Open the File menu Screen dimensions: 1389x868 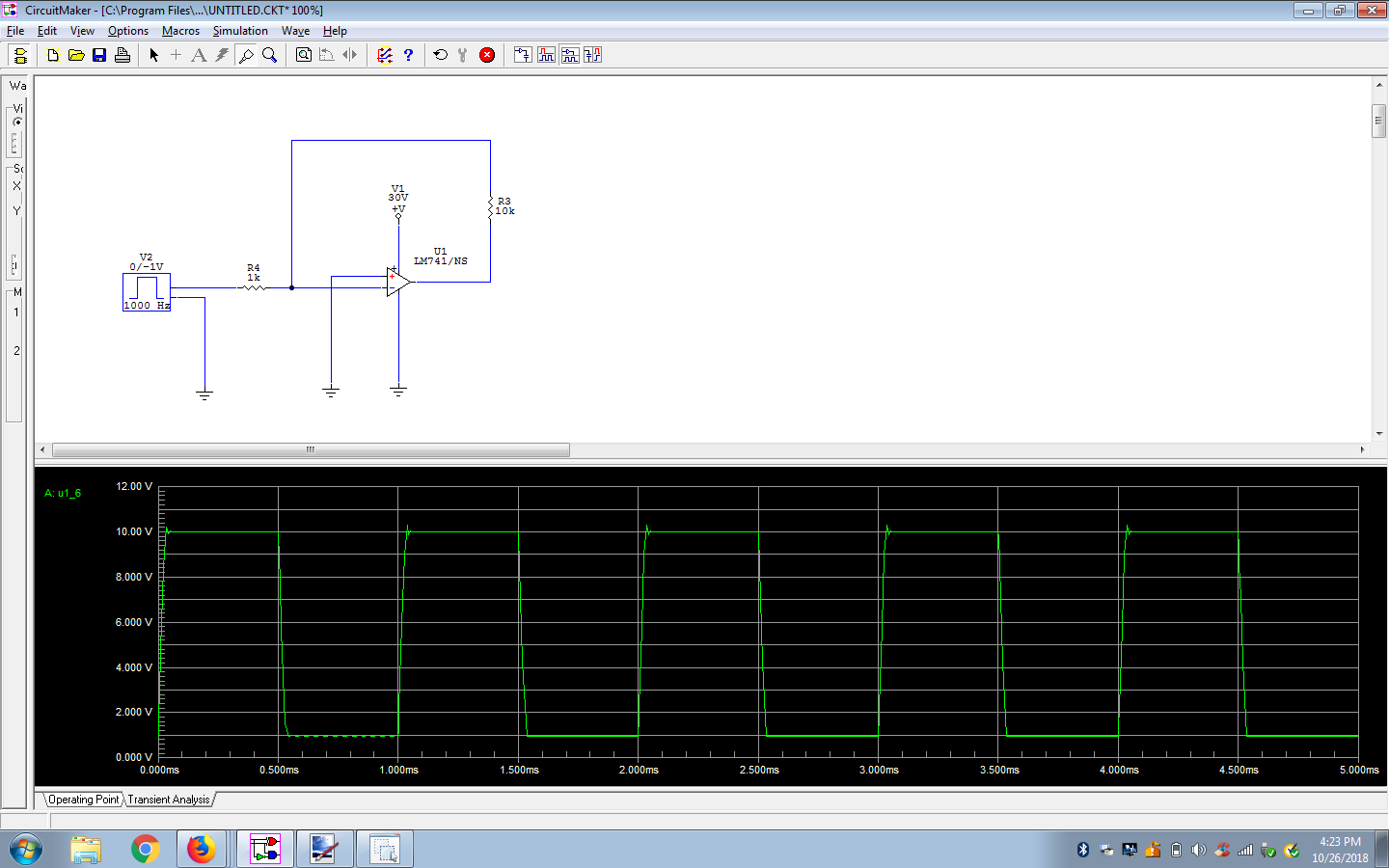click(15, 31)
